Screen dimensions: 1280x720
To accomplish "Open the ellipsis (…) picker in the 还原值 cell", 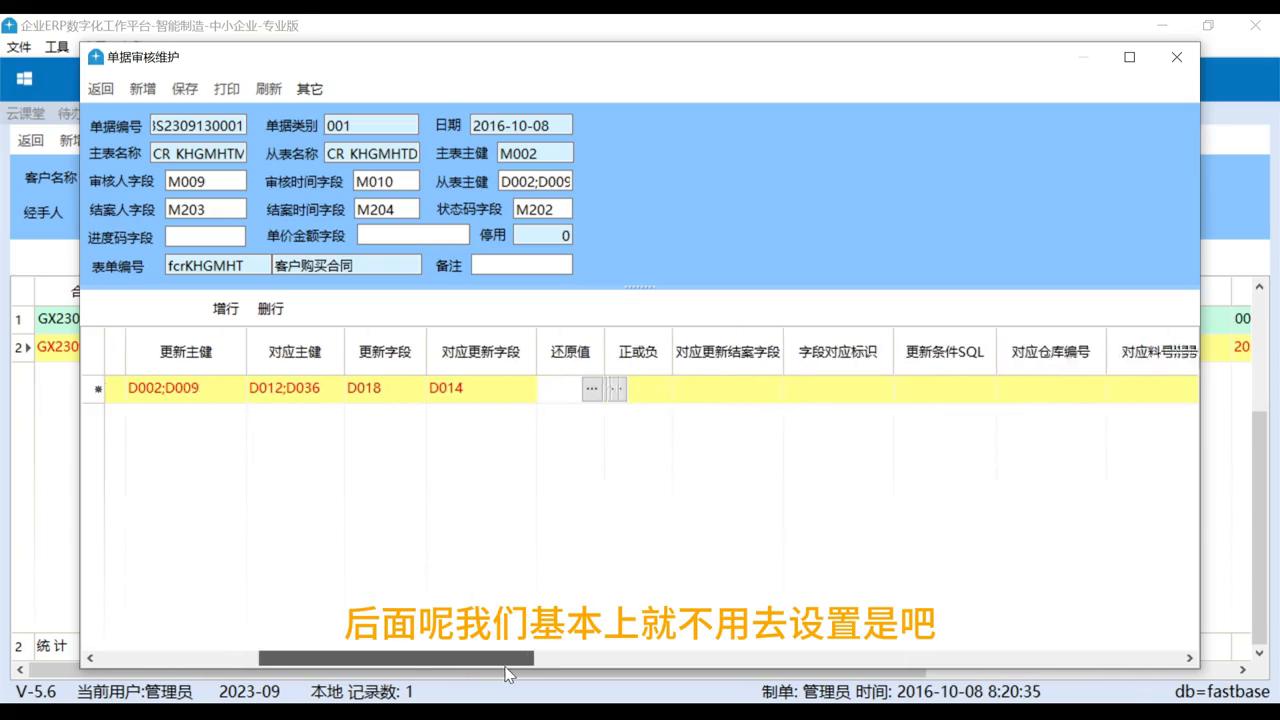I will (592, 388).
